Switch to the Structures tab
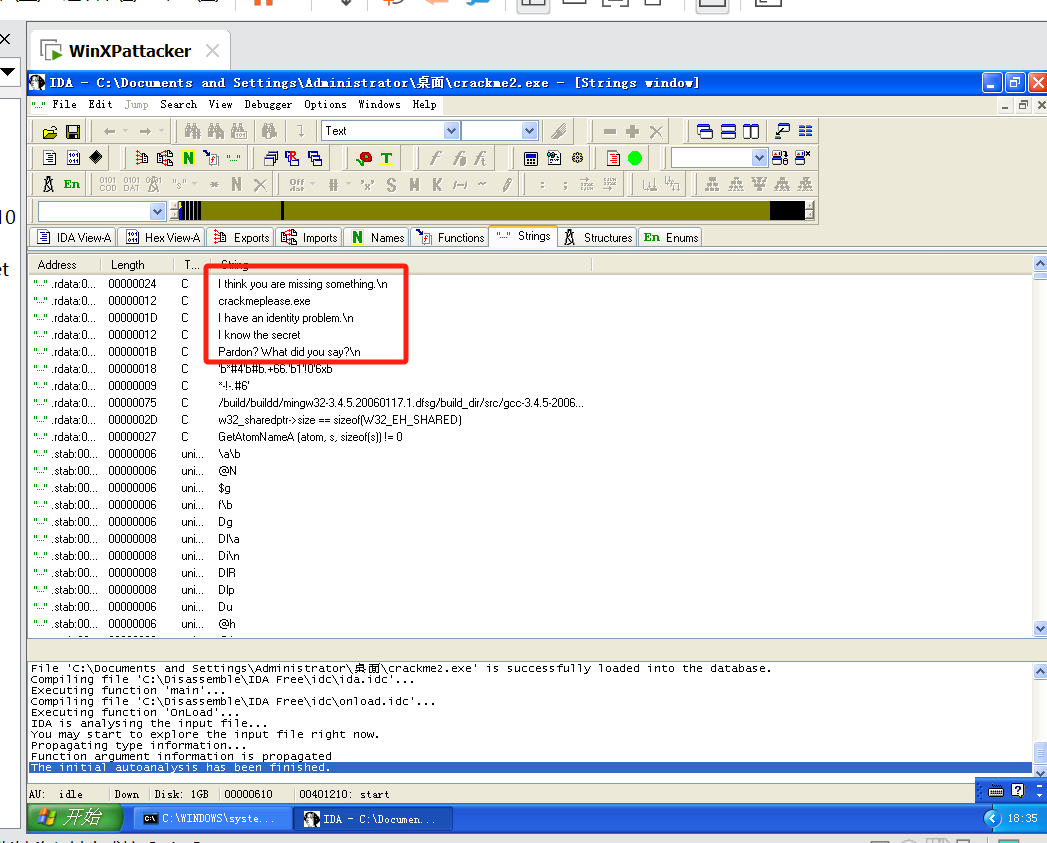Viewport: 1047px width, 843px height. (598, 237)
